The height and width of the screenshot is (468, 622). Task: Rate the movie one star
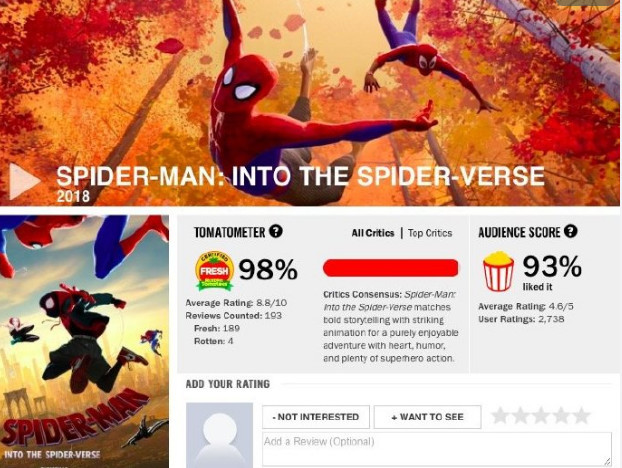click(500, 416)
